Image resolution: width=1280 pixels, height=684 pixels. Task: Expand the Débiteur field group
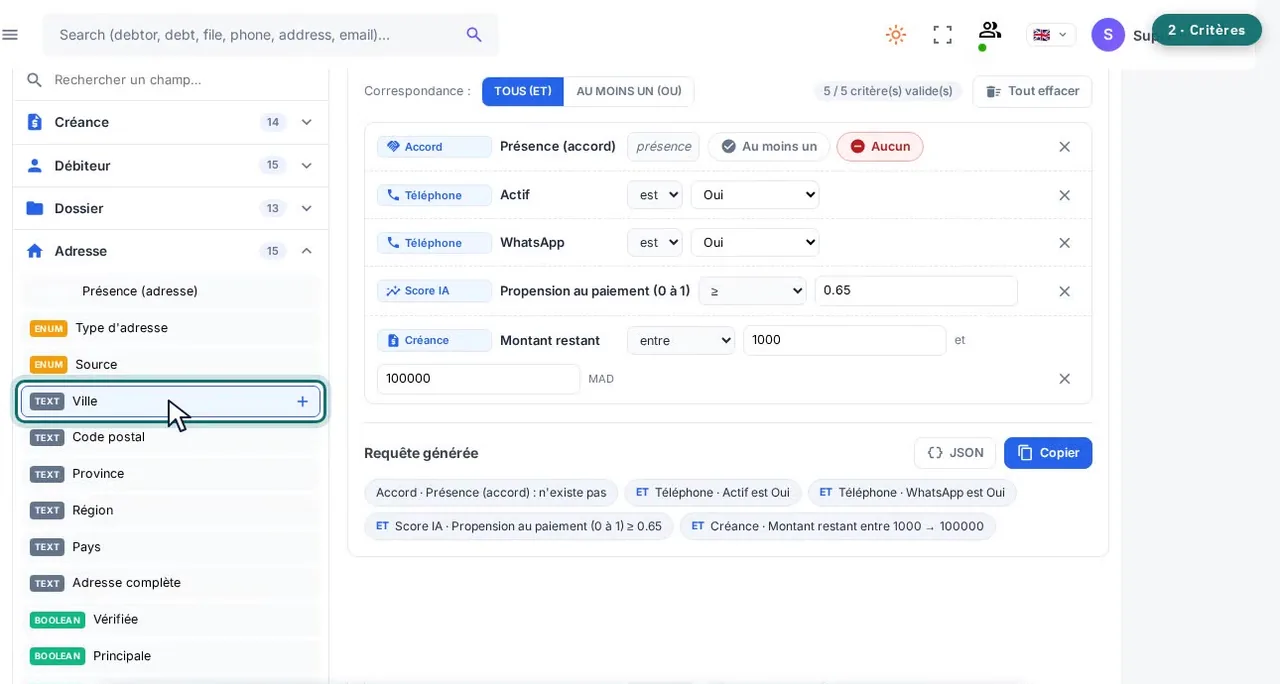[306, 165]
